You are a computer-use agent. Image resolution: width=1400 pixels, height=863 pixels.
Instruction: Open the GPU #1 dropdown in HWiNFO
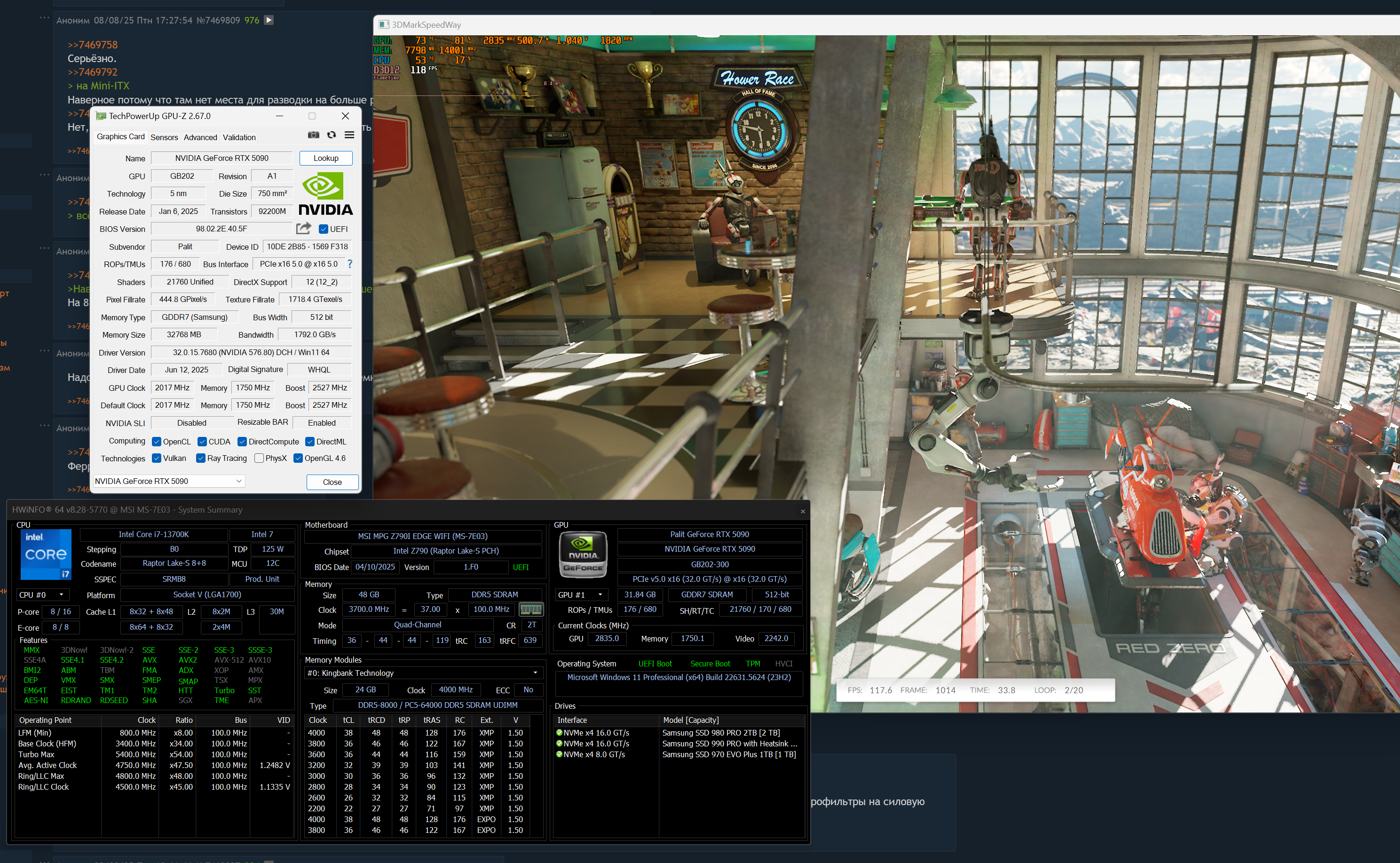click(582, 595)
